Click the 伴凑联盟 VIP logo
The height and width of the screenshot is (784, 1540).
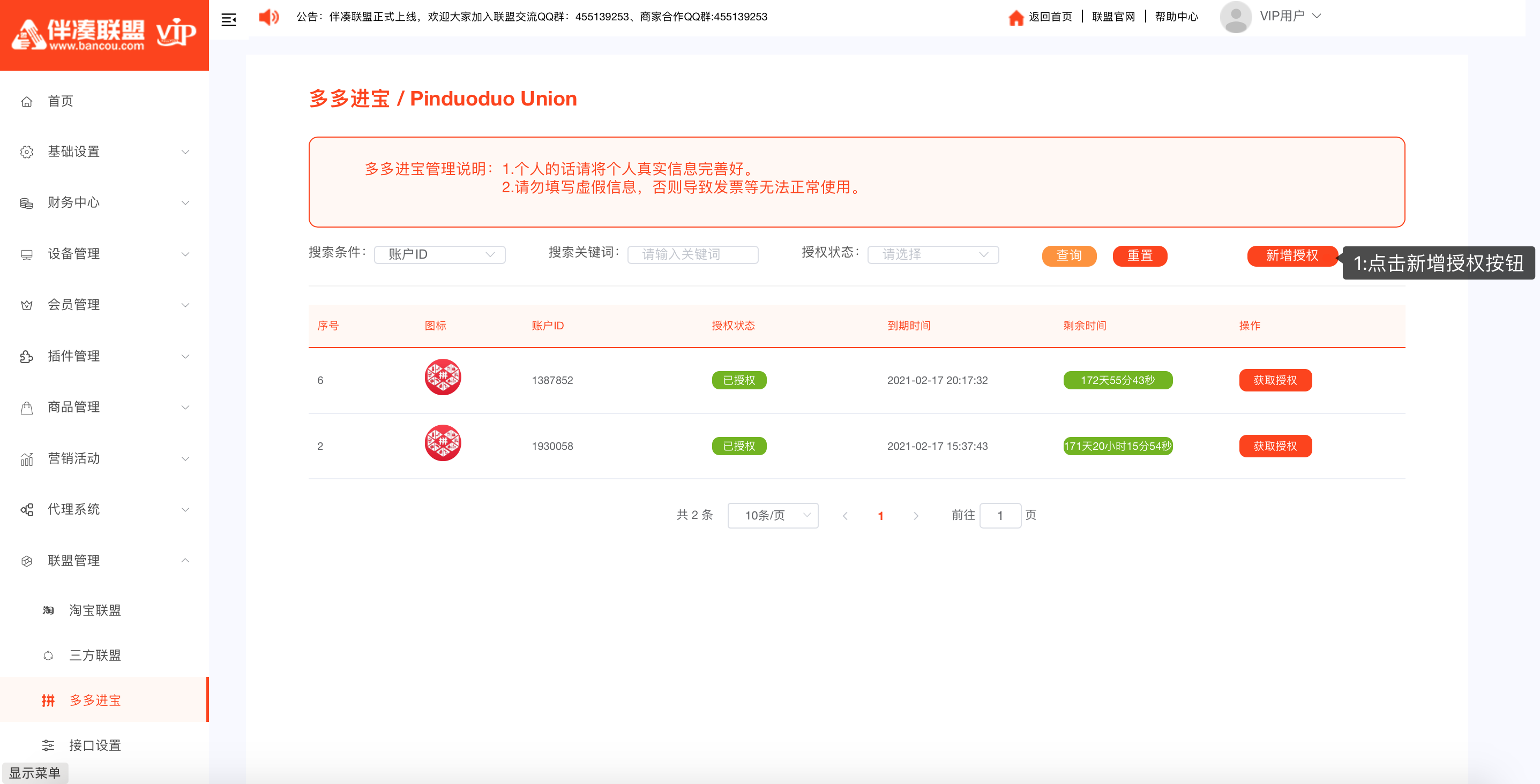tap(104, 34)
